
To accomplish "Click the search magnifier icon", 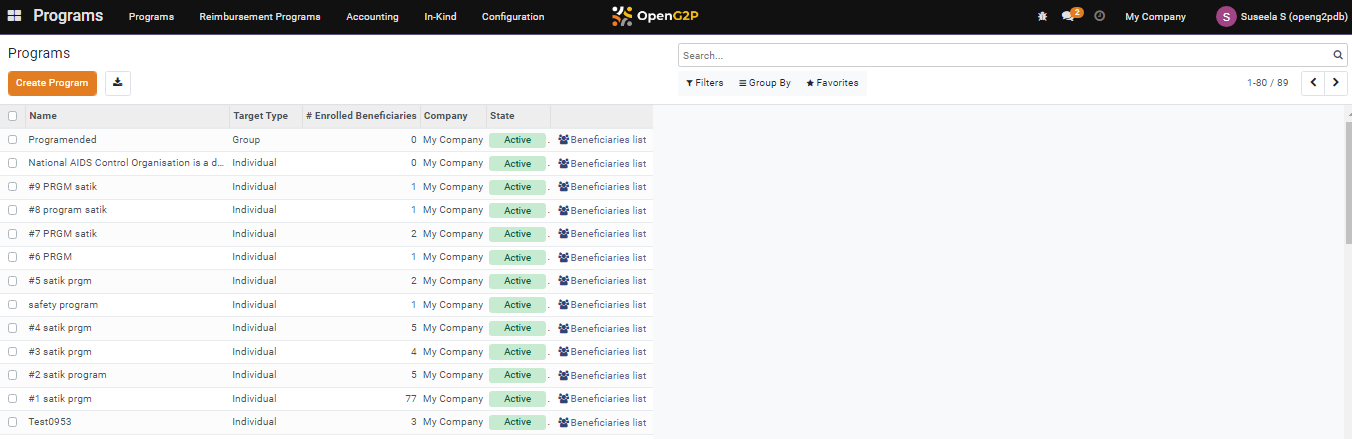I will 1338,55.
